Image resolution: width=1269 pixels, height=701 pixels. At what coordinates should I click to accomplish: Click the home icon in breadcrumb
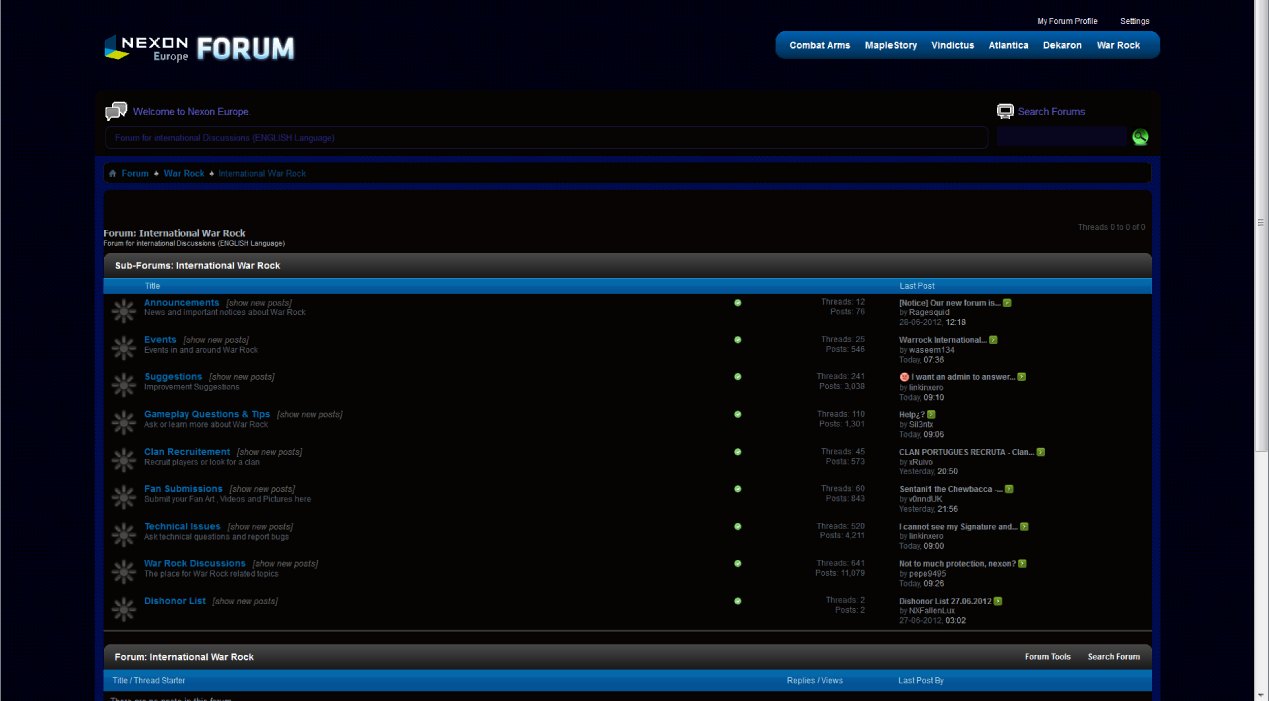tap(113, 174)
